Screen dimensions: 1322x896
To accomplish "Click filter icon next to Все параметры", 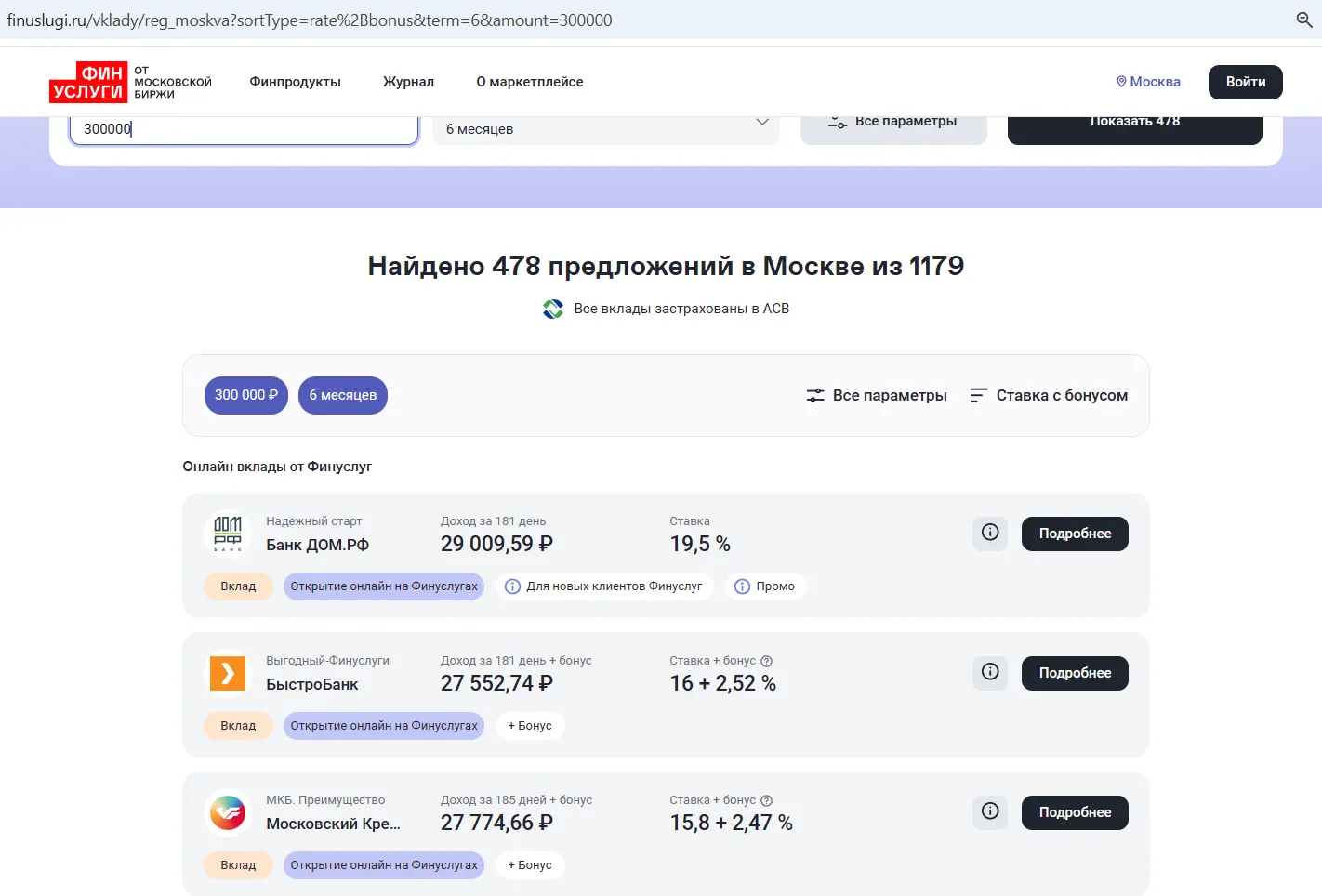I will (815, 396).
